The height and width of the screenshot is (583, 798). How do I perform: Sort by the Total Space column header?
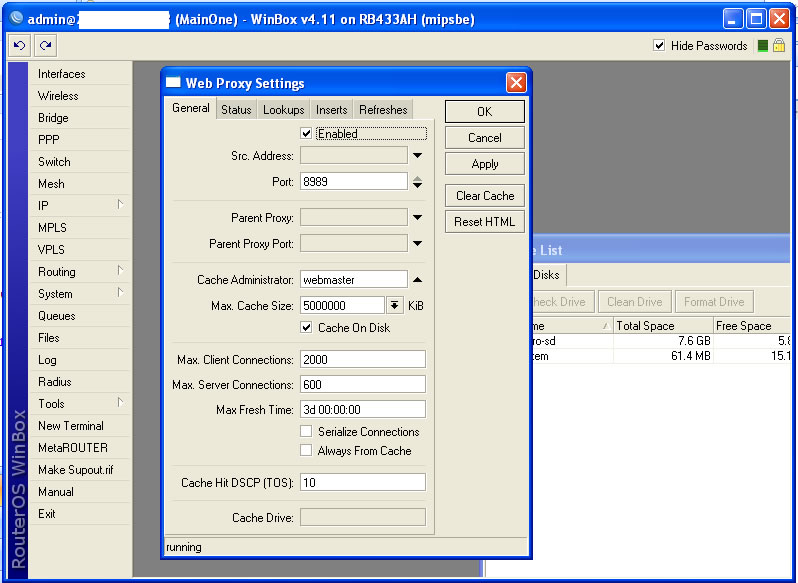pyautogui.click(x=663, y=326)
